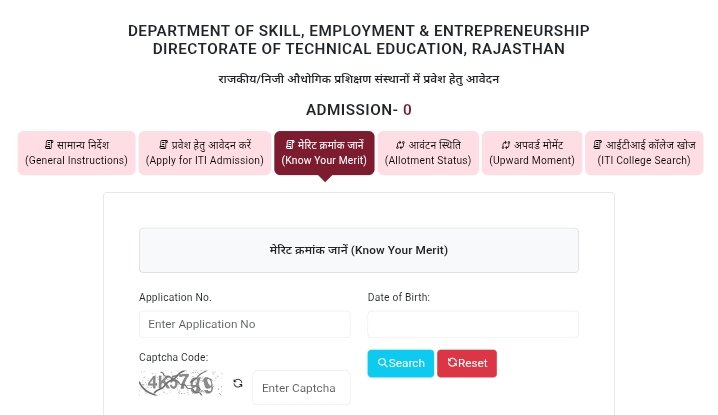This screenshot has width=718, height=415.
Task: Click the circular arrows icon on Allotment Status
Action: [x=400, y=145]
